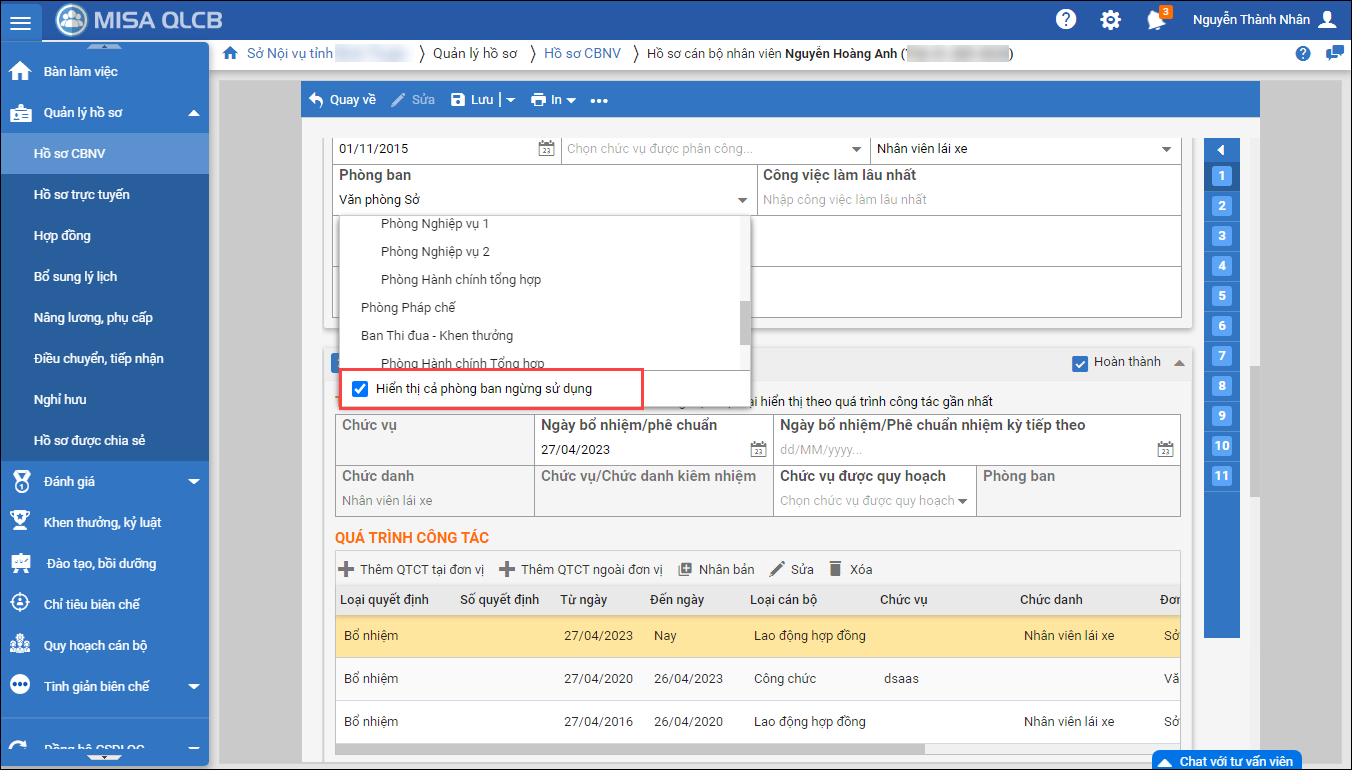This screenshot has width=1352, height=770.
Task: Click the home icon in breadcrumb
Action: click(230, 53)
